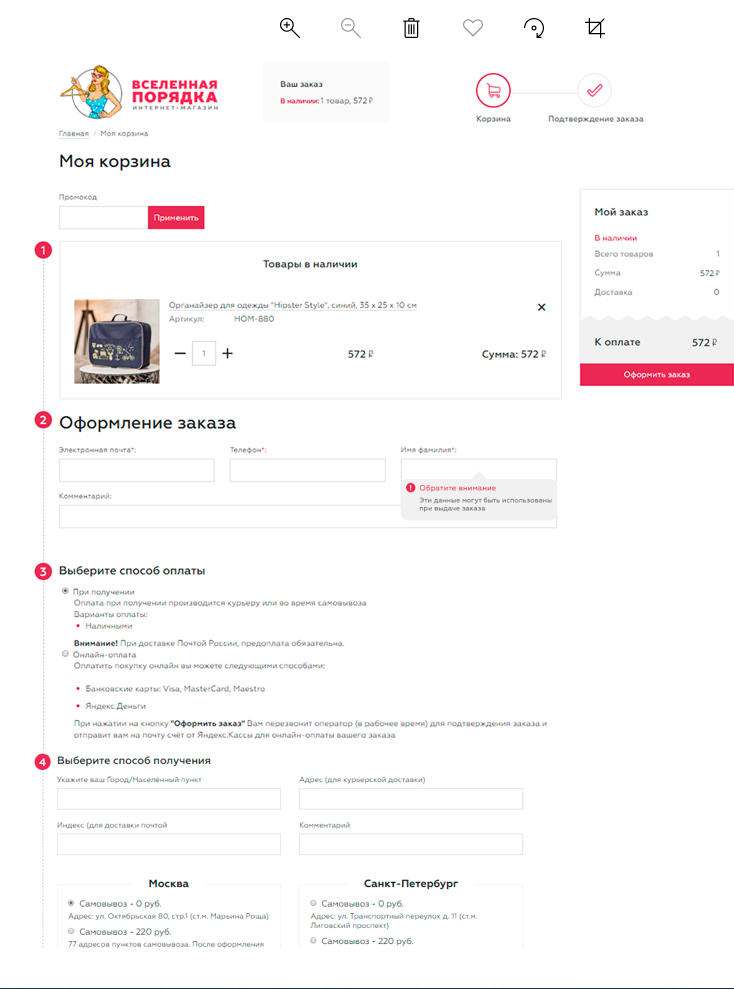Click the Подтверждение заказа checkmark icon
Viewport: 734px width, 989px height.
595,91
